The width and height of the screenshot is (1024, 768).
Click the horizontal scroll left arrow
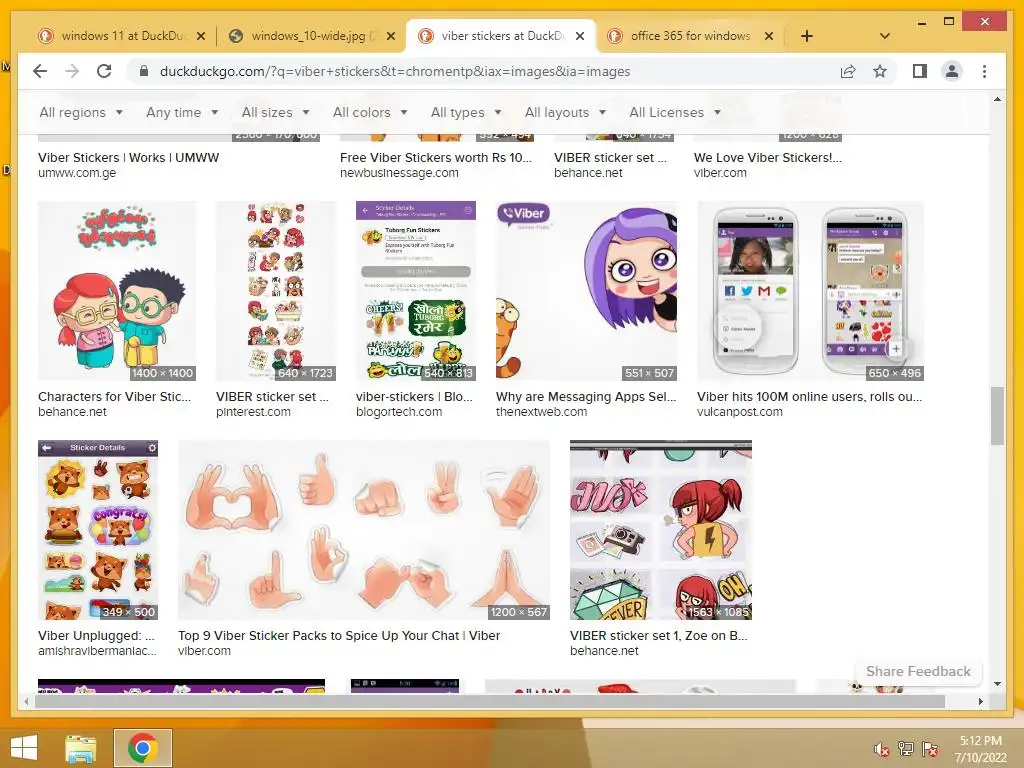pyautogui.click(x=26, y=701)
